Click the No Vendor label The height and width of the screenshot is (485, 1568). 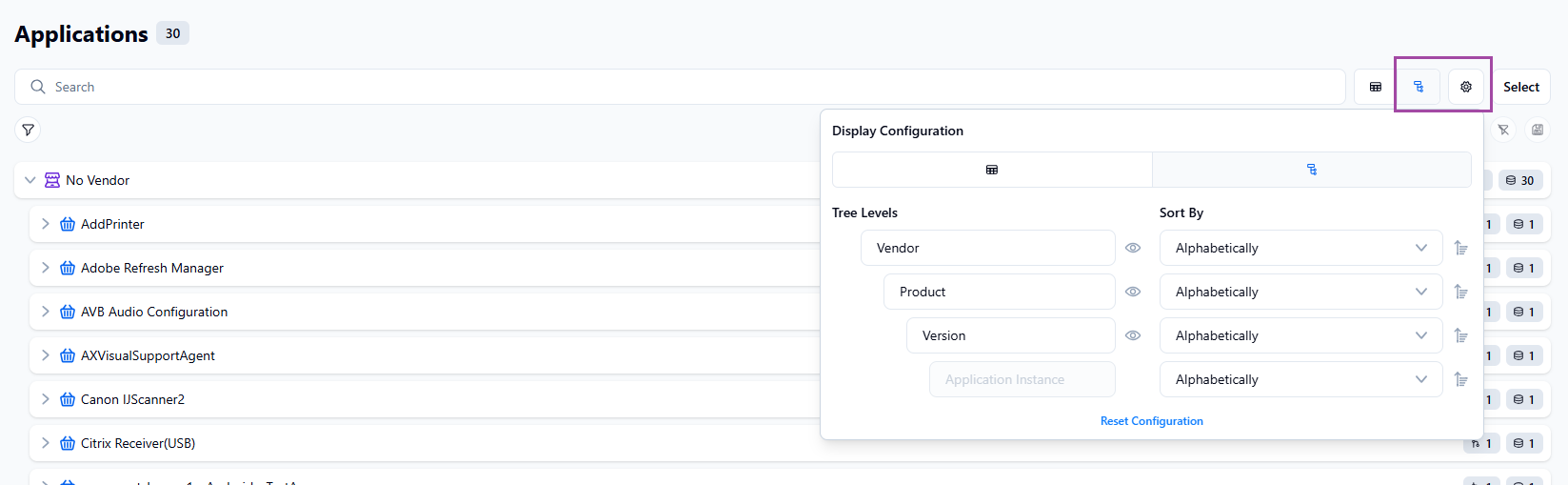tap(97, 180)
